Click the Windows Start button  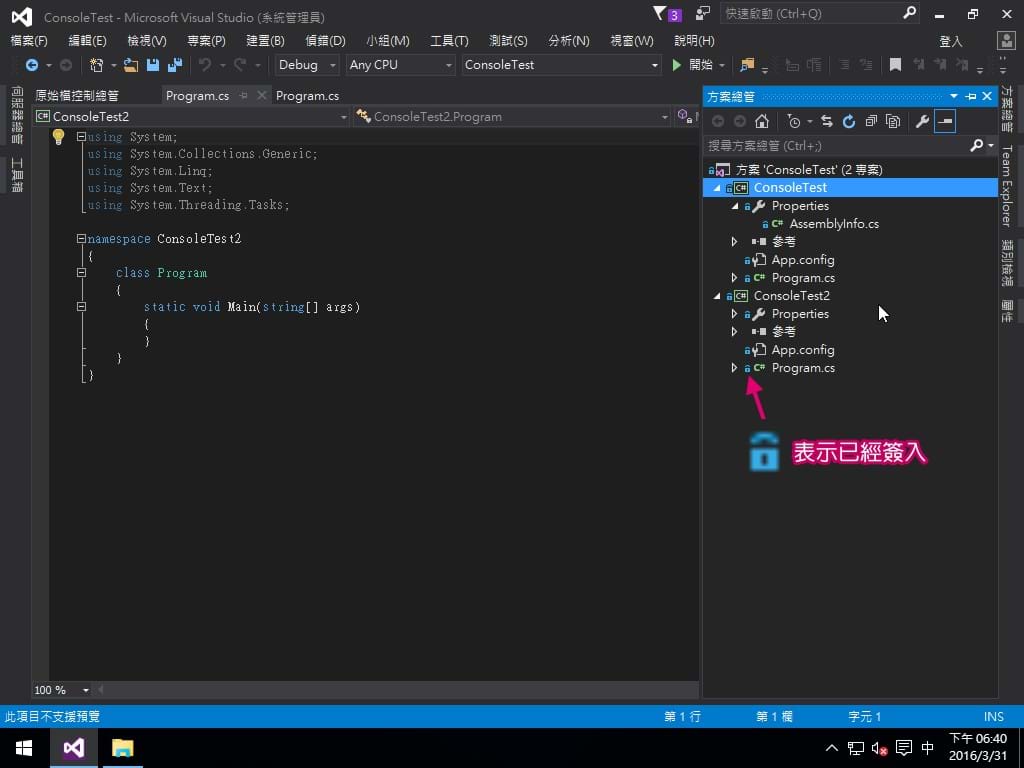[24, 748]
